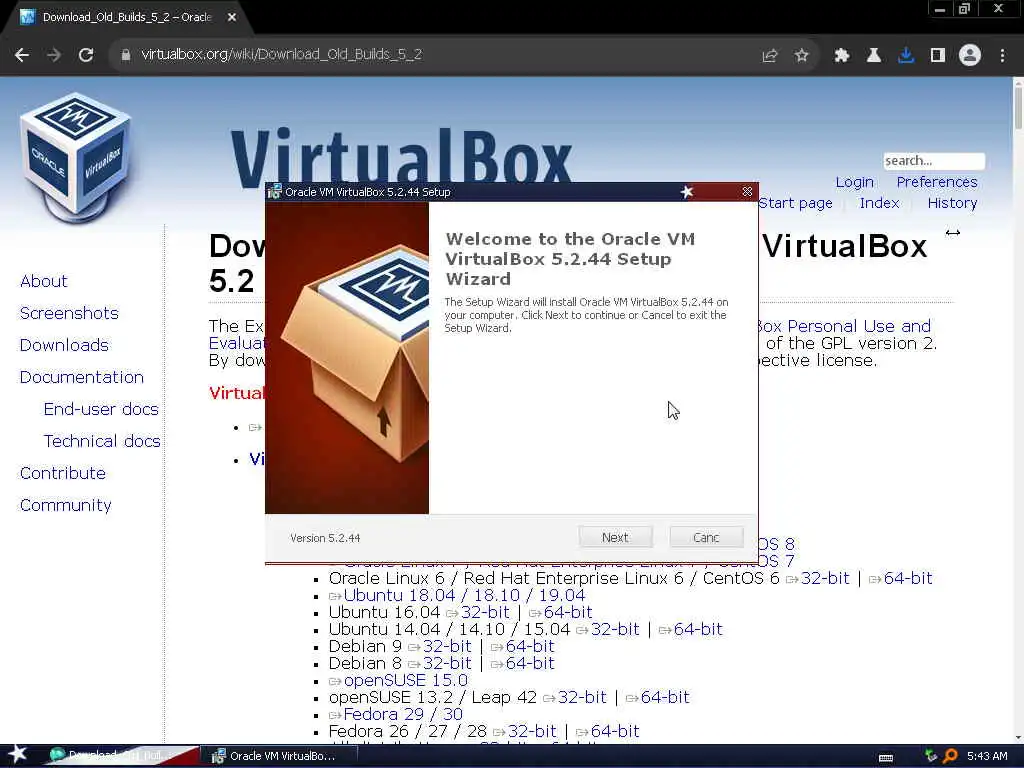Viewport: 1024px width, 768px height.
Task: Close the Download_Old_Builds_5_2 tab
Action: pos(232,18)
